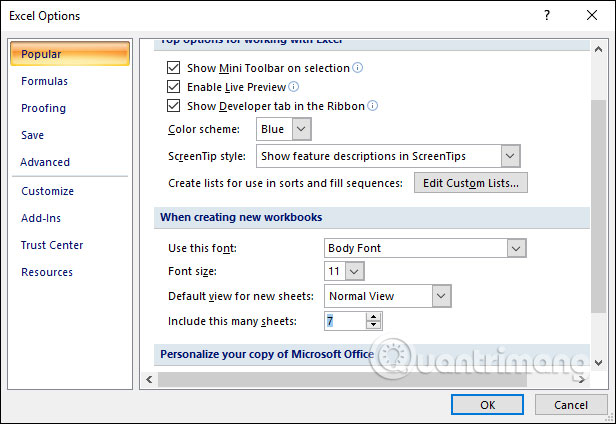Image resolution: width=616 pixels, height=424 pixels.
Task: Open the Trust Center category
Action: click(x=52, y=245)
